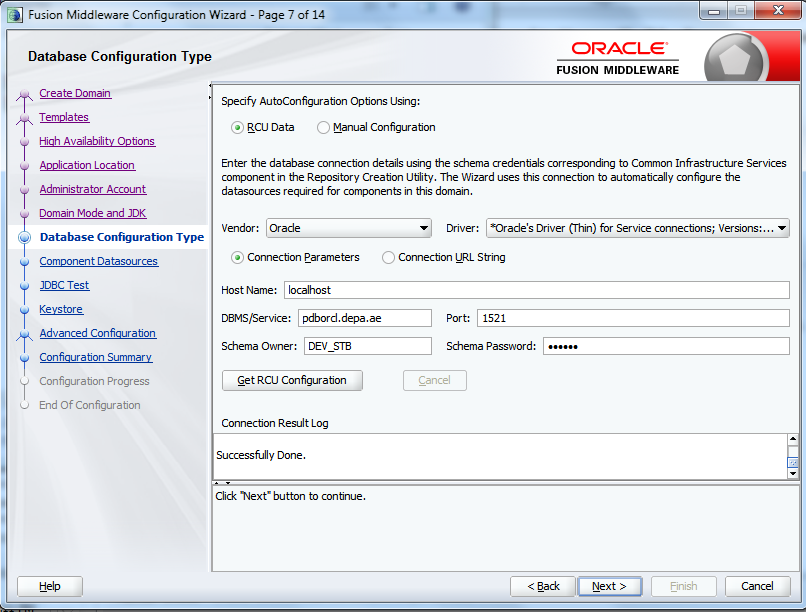Click the Domain Mode and JDK bullet icon
The image size is (806, 612).
[x=24, y=213]
